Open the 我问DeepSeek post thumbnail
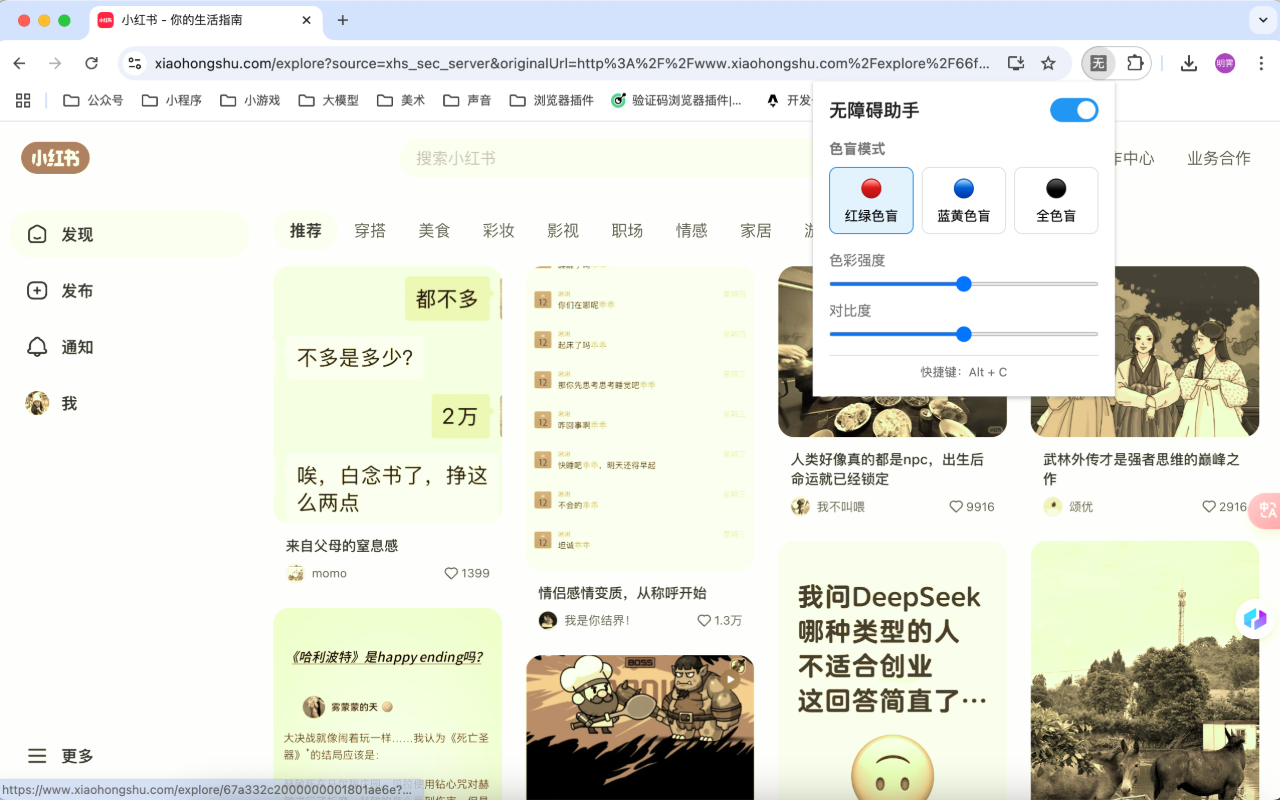The height and width of the screenshot is (800, 1280). [892, 671]
